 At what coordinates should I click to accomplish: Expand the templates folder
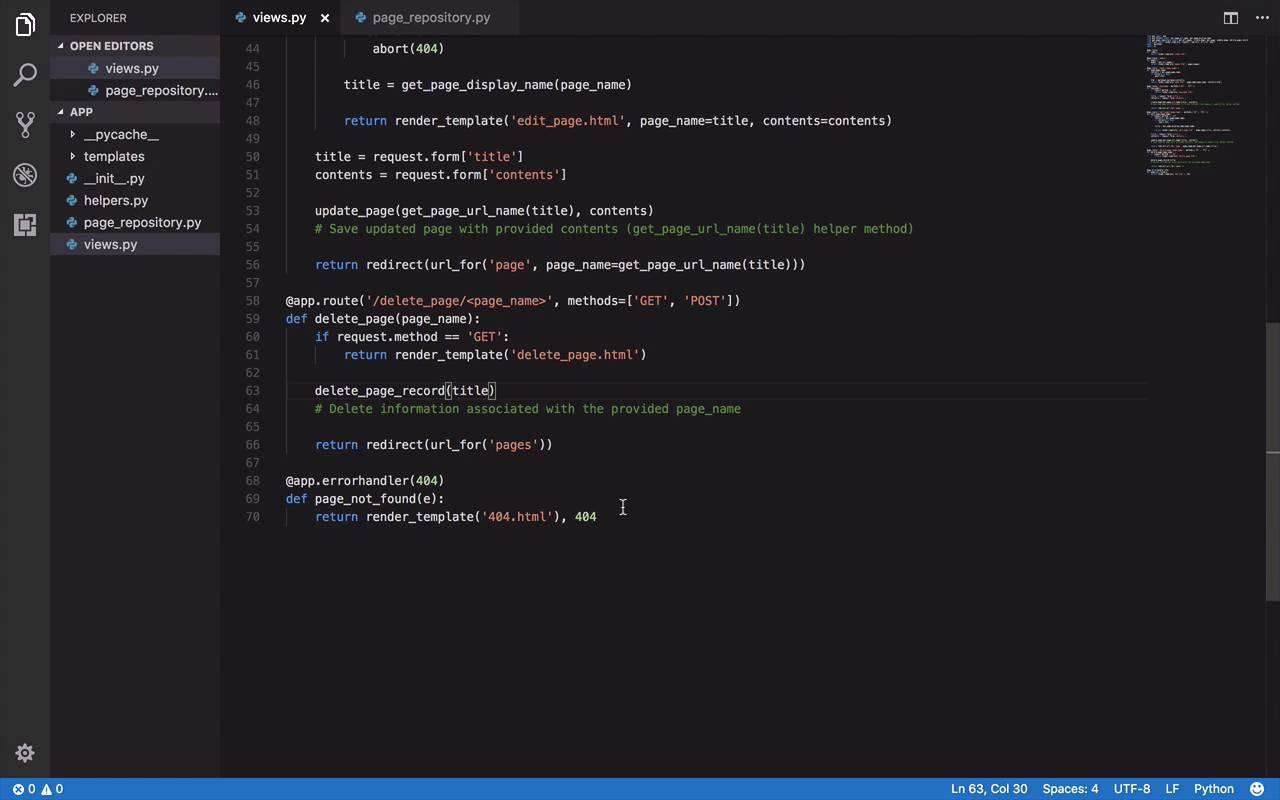click(x=114, y=156)
